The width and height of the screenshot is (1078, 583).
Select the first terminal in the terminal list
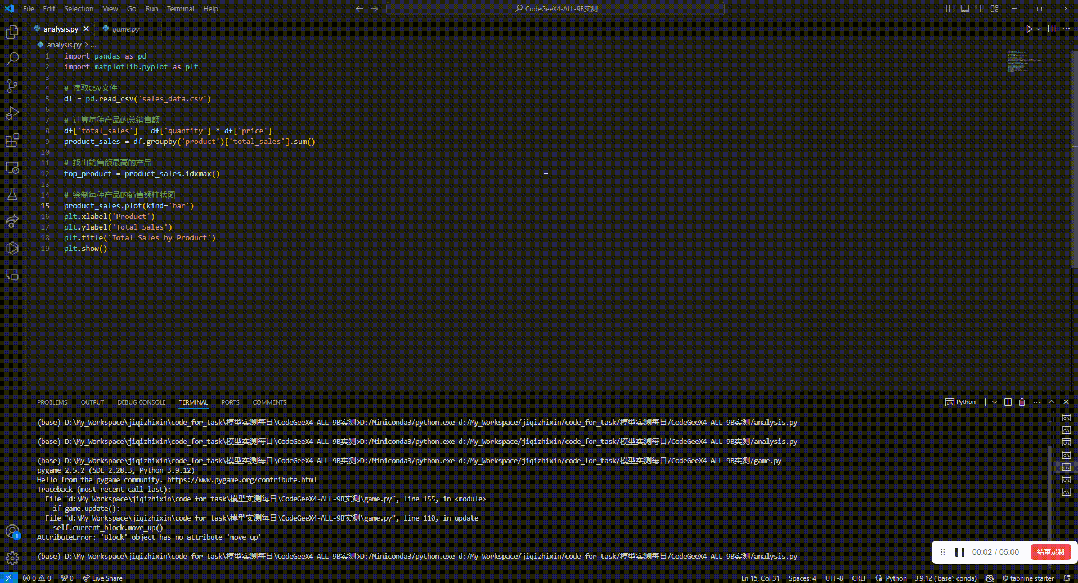click(x=1066, y=417)
